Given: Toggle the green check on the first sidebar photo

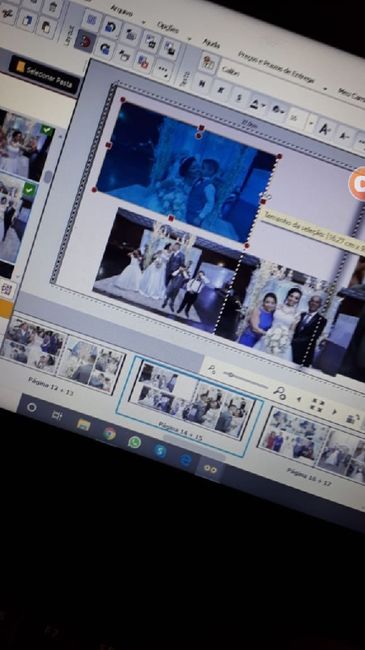Looking at the screenshot, I should 48,130.
